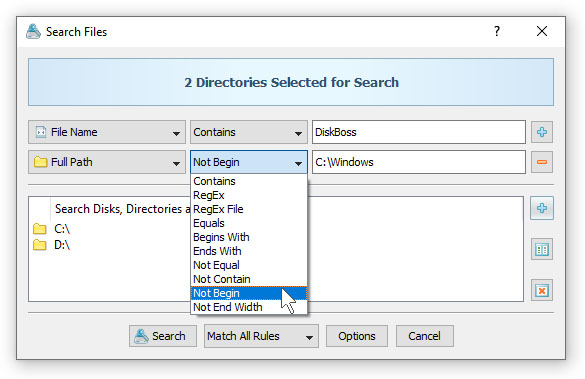
Task: Open the Contains operator dropdown in first rule
Action: coord(249,132)
